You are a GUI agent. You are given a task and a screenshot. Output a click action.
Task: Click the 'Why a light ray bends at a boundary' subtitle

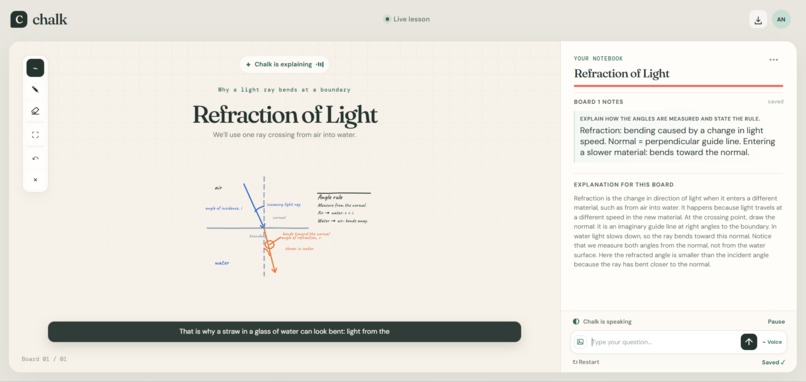(284, 90)
